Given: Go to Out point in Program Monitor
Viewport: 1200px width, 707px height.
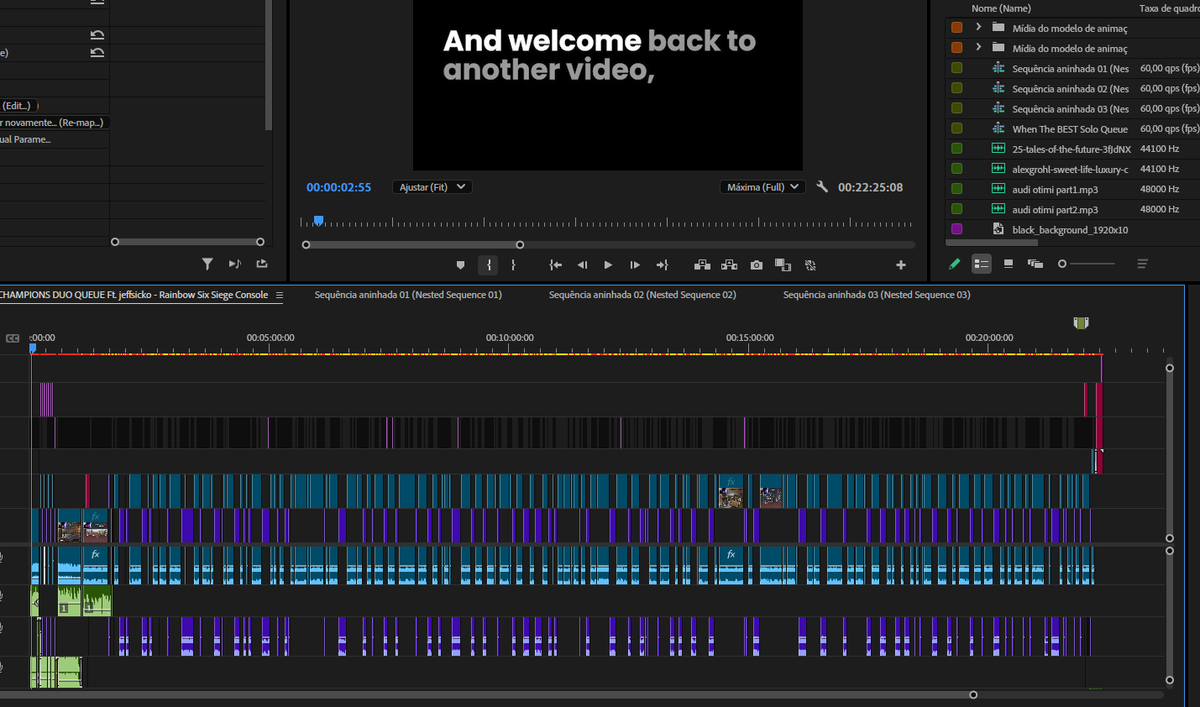Looking at the screenshot, I should (x=661, y=265).
